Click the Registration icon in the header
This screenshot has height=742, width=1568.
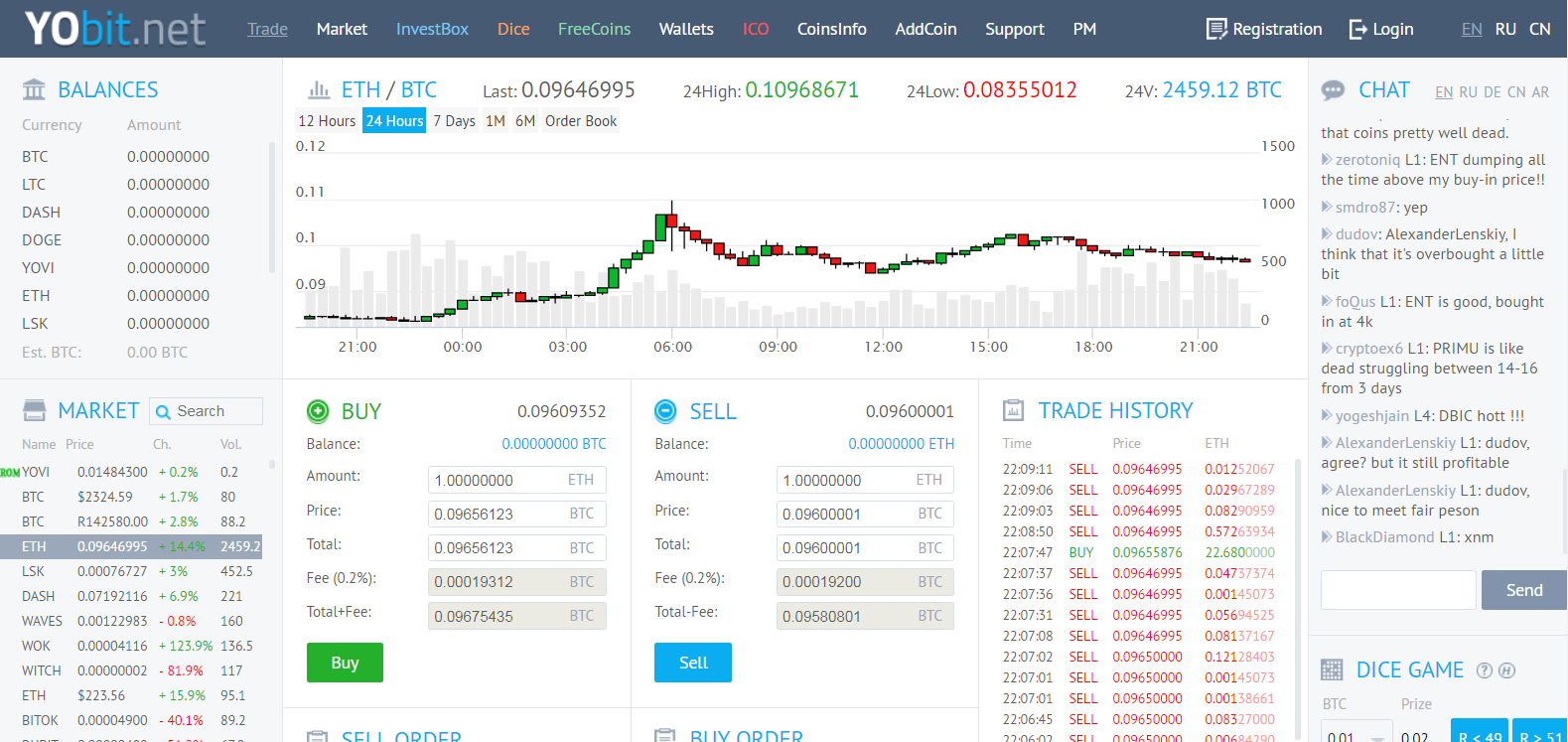pyautogui.click(x=1215, y=29)
